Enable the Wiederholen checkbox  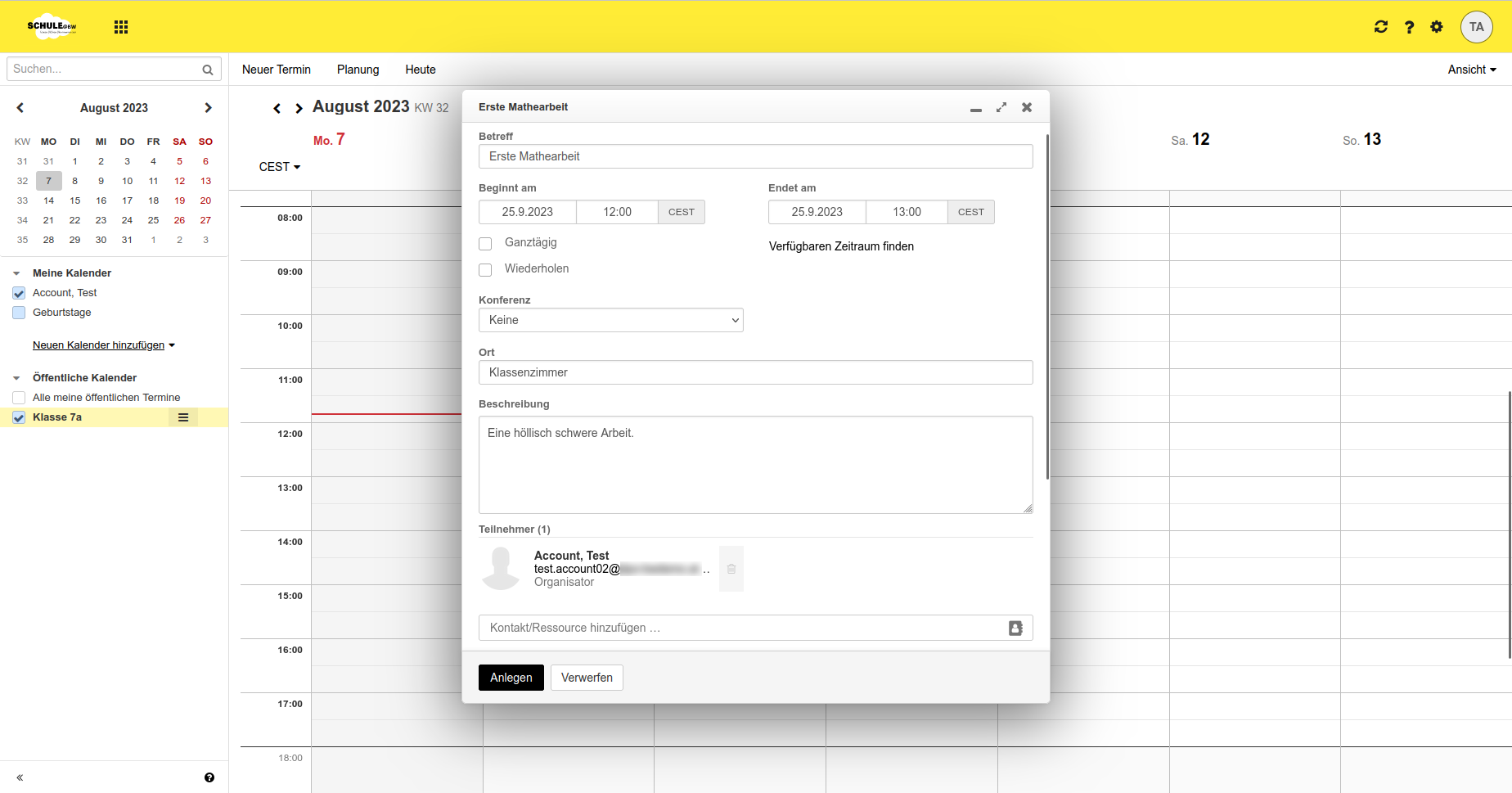click(485, 270)
